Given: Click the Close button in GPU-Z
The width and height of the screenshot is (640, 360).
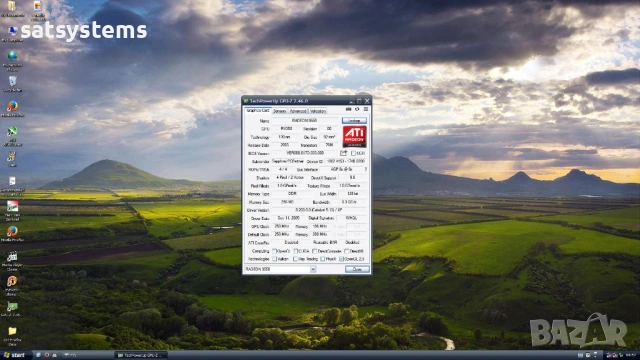Looking at the screenshot, I should (357, 269).
